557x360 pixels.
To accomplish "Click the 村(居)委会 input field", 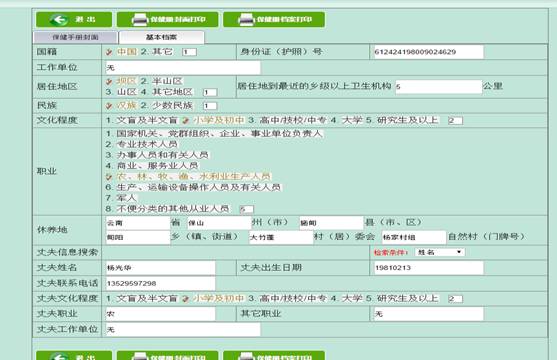I will [281, 237].
